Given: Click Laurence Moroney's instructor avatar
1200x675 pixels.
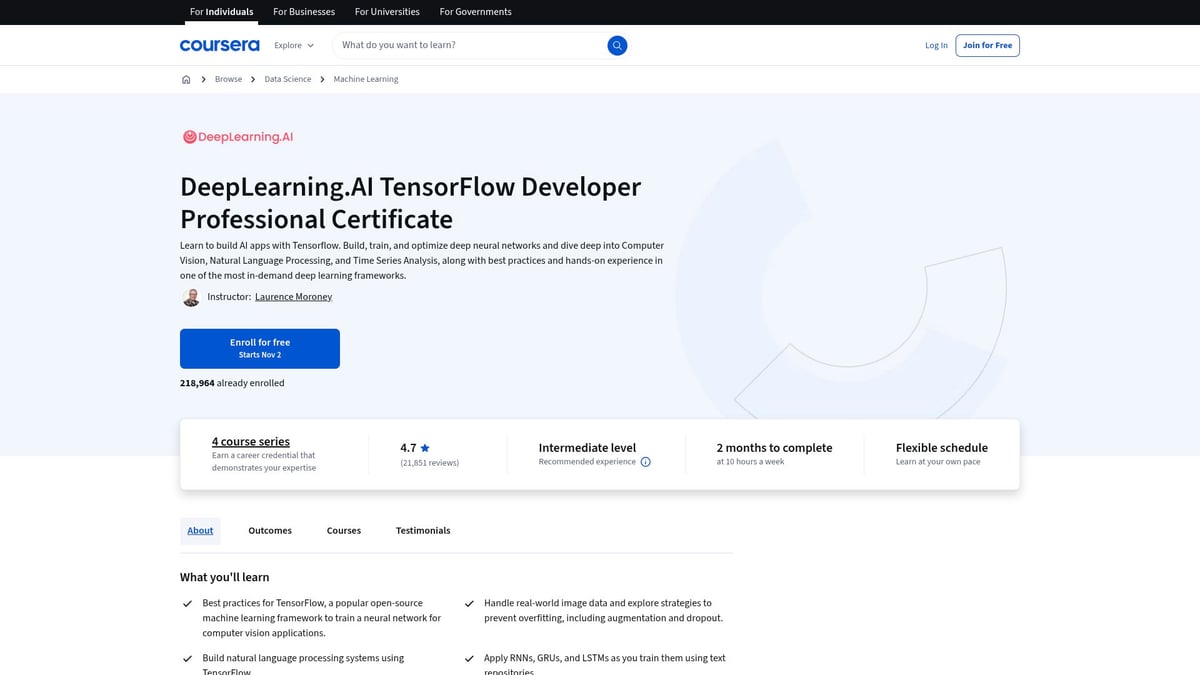Looking at the screenshot, I should [191, 297].
